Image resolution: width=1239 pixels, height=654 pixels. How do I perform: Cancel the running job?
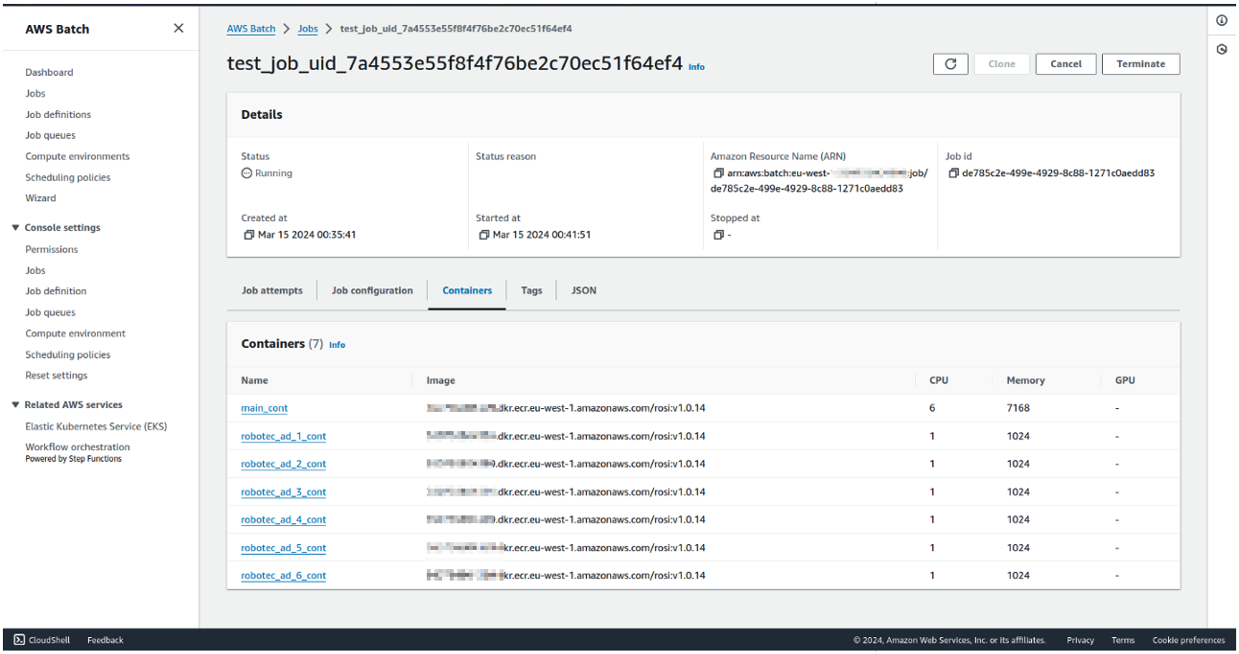coord(1065,63)
